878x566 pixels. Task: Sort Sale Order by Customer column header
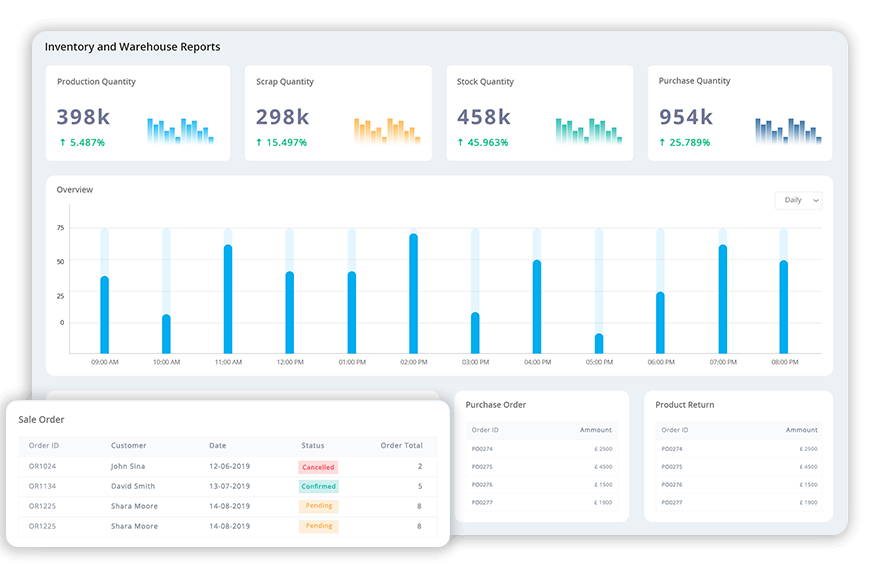(x=128, y=446)
